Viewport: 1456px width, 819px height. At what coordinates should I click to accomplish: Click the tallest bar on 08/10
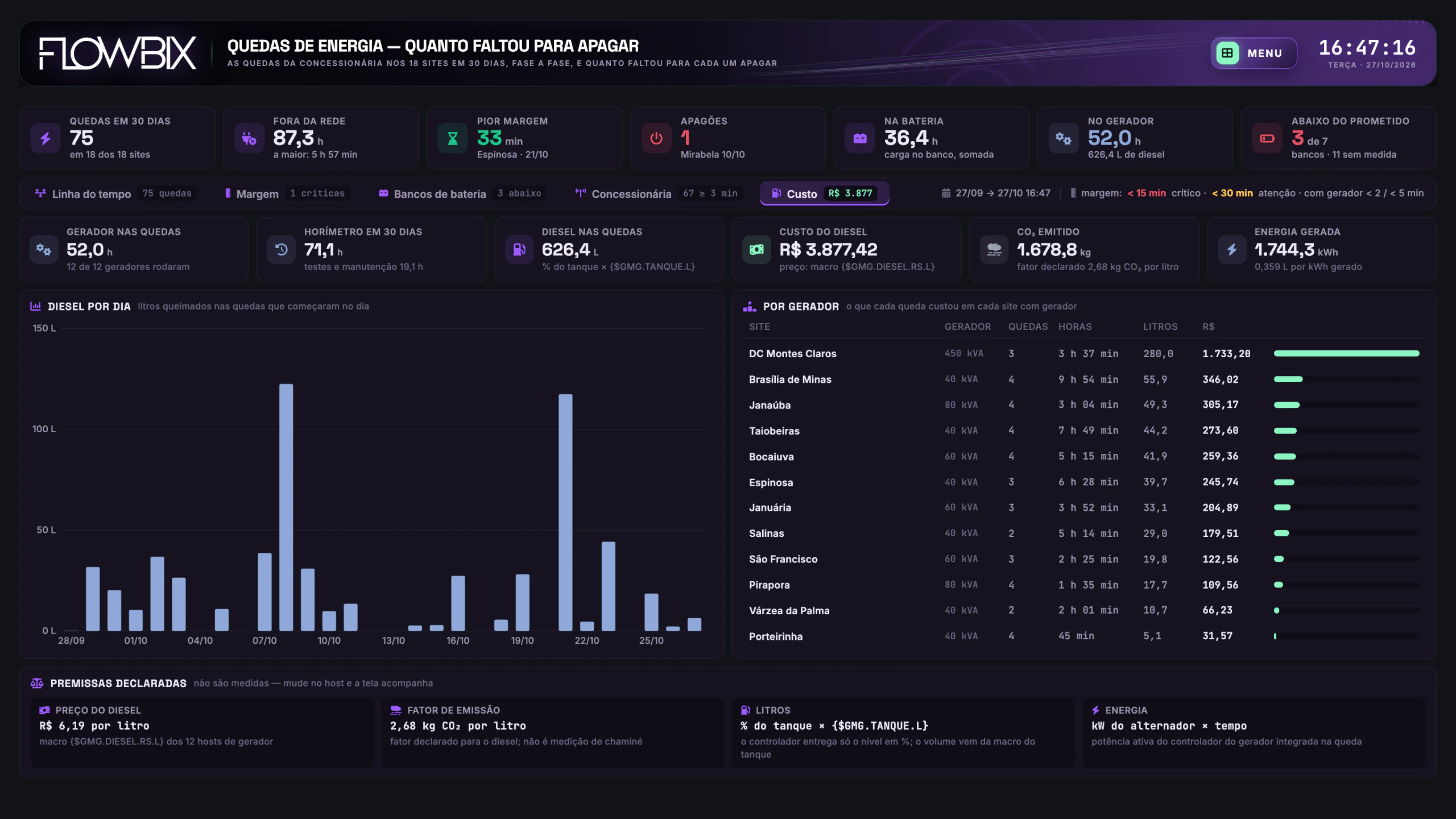click(286, 507)
